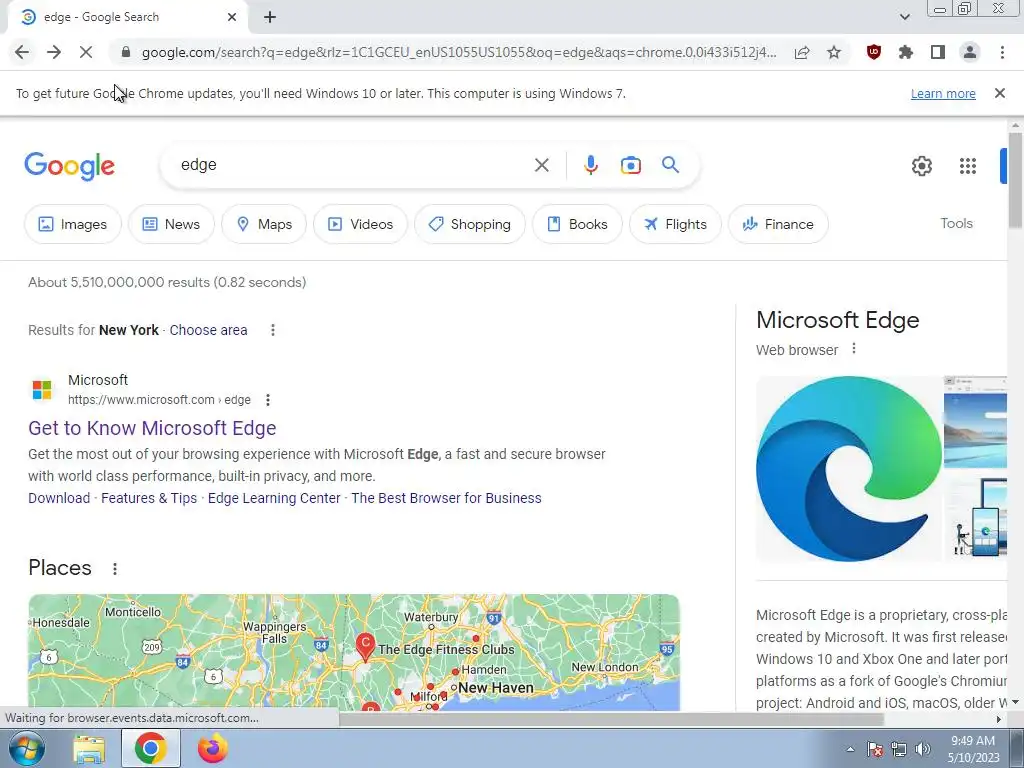The width and height of the screenshot is (1024, 768).
Task: Click the Places map preview
Action: point(354,652)
